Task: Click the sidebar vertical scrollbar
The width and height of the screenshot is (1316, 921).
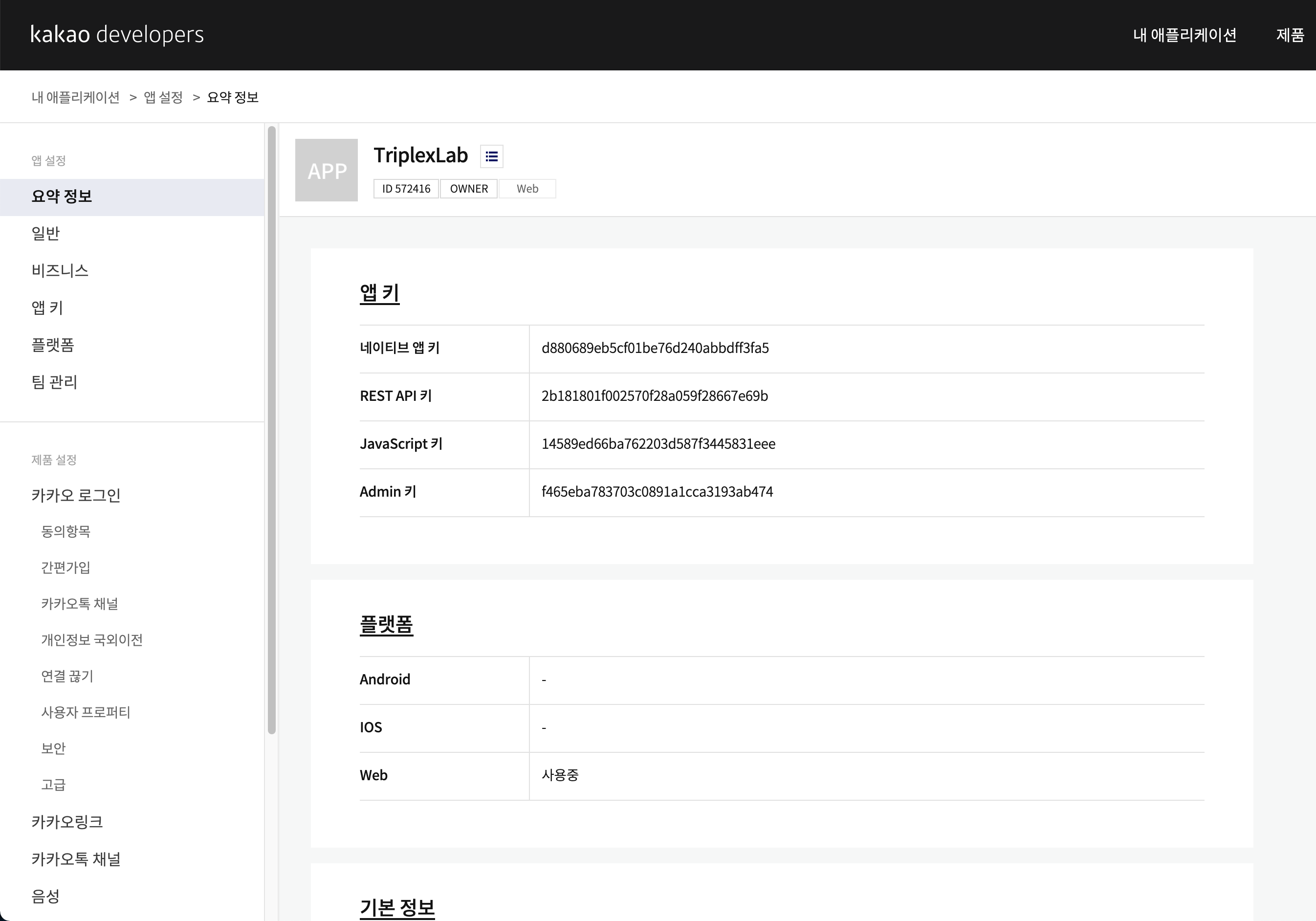Action: (x=272, y=430)
